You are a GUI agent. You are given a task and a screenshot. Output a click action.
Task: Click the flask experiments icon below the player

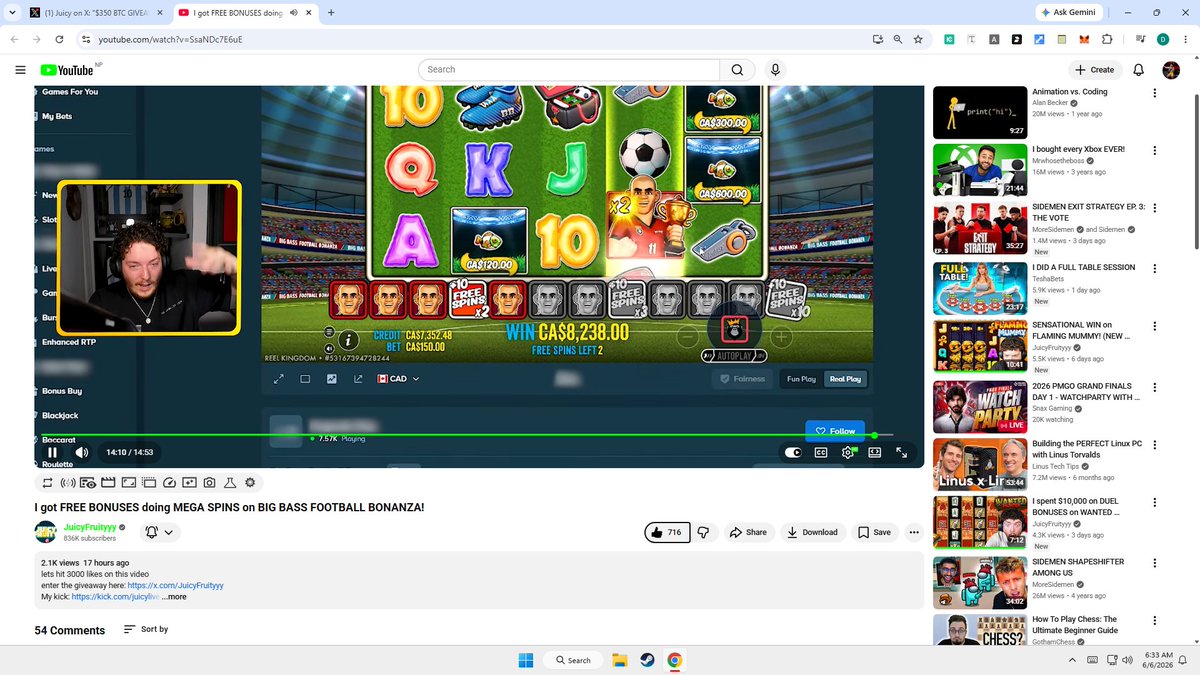(229, 482)
